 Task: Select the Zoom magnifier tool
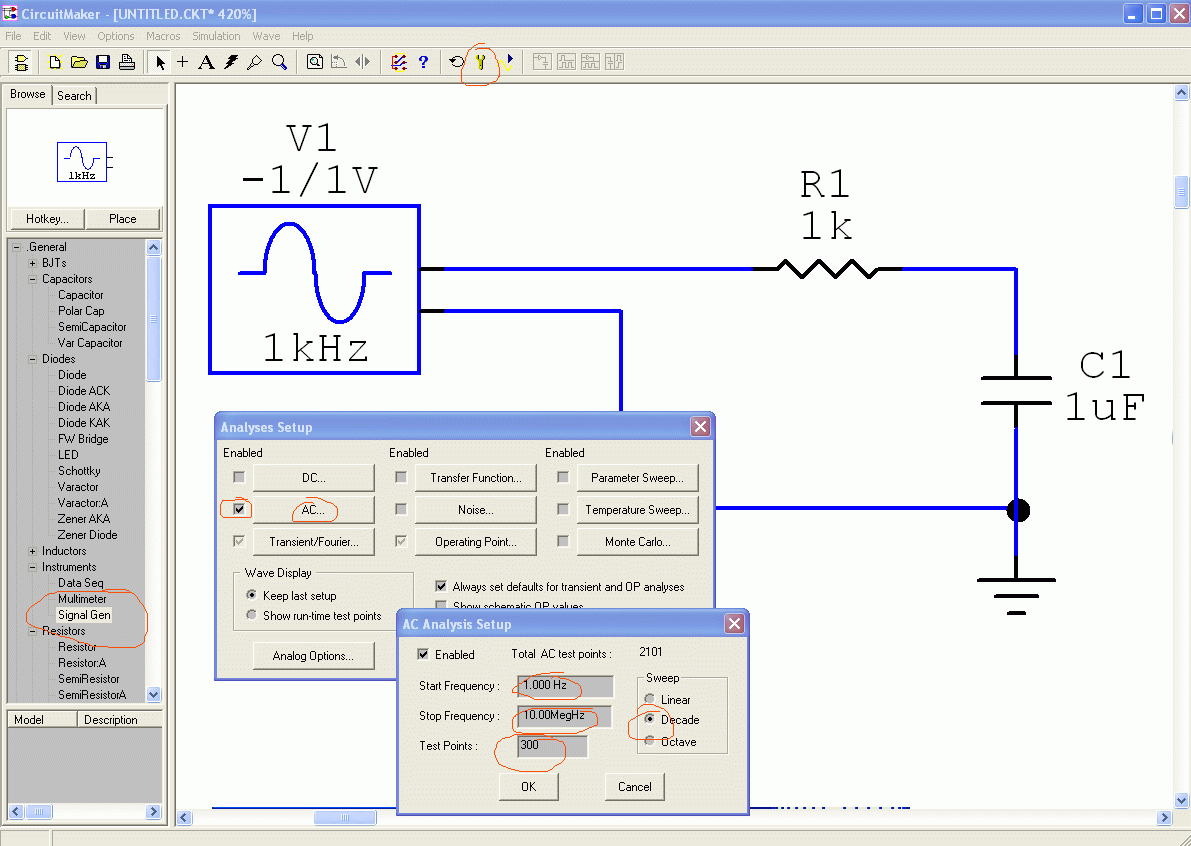(280, 62)
